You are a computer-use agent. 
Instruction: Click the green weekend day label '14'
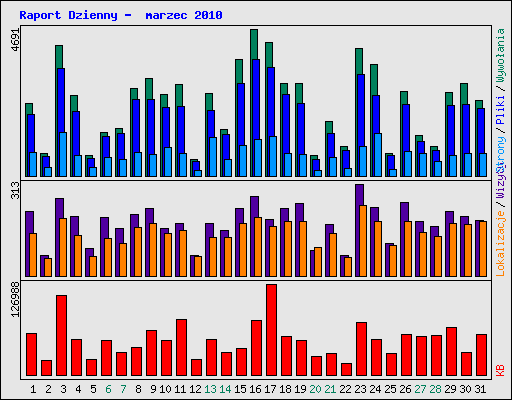225,389
